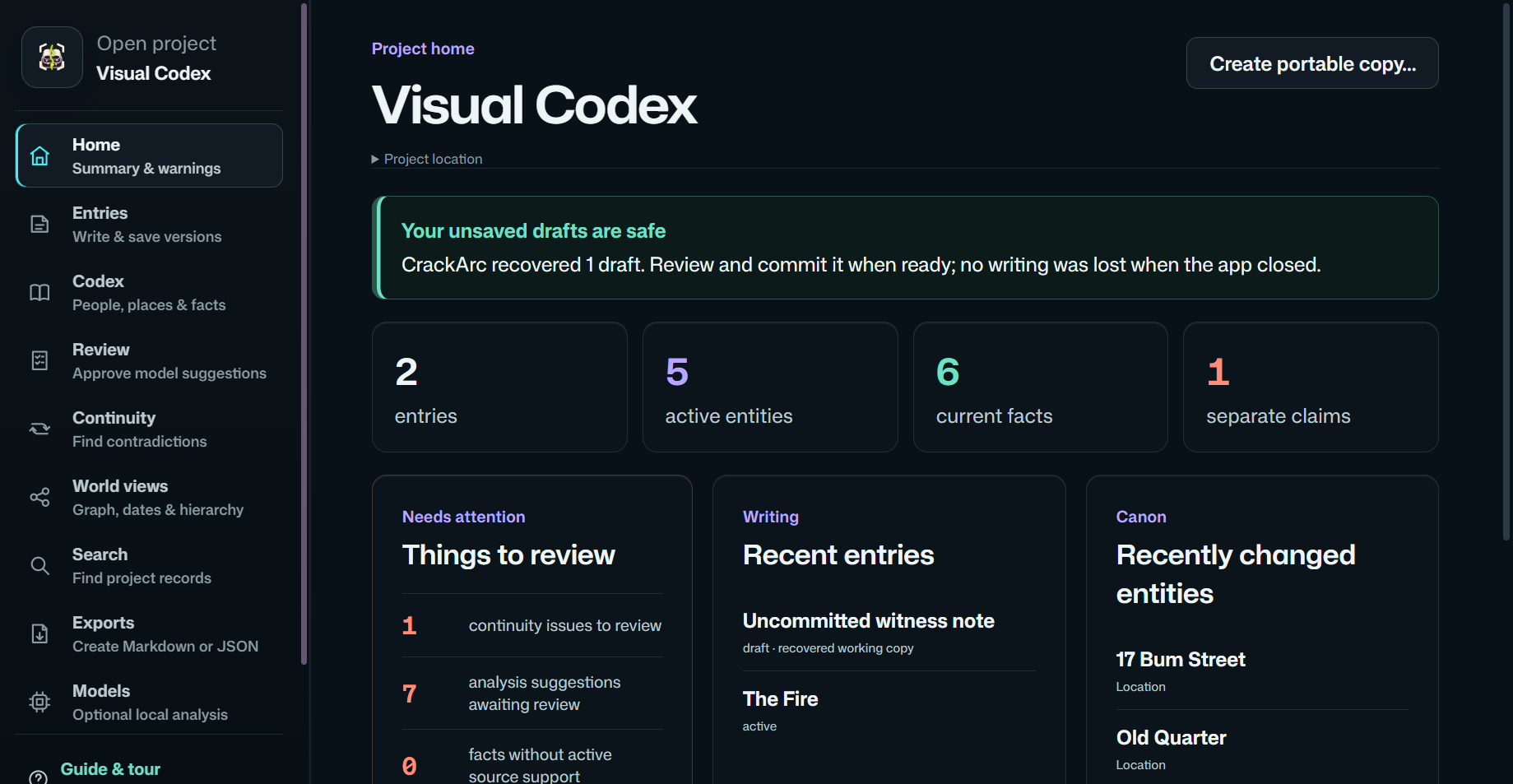Click Create portable copy button
Screen dimensions: 1513x784
[x=1312, y=63]
